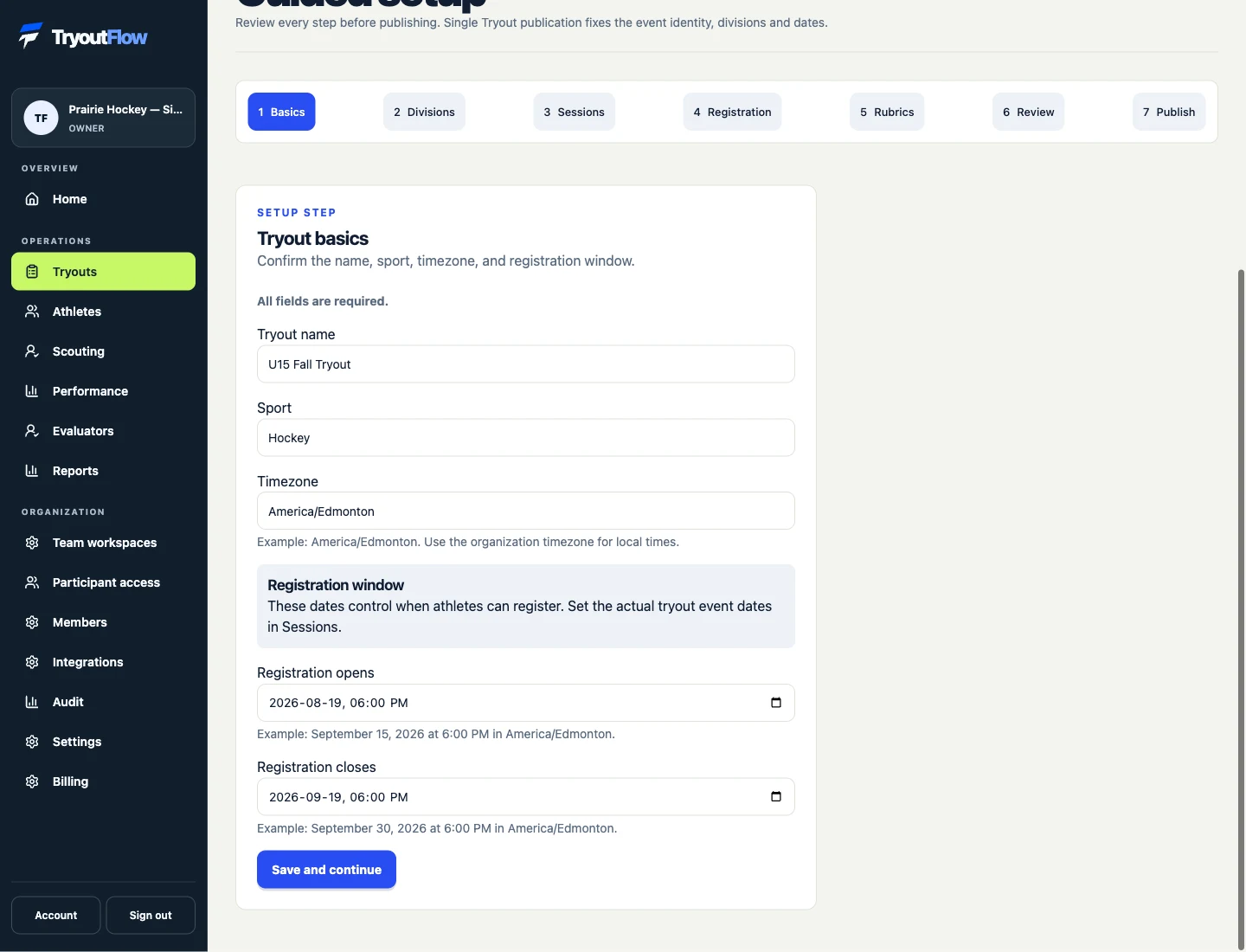
Task: Edit the Timezone field
Action: (x=526, y=511)
